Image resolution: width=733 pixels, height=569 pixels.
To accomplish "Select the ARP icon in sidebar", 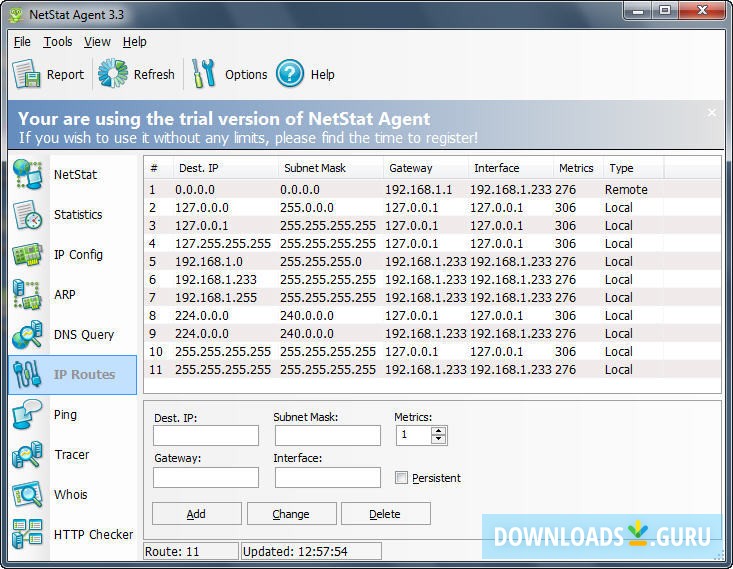I will pos(28,295).
